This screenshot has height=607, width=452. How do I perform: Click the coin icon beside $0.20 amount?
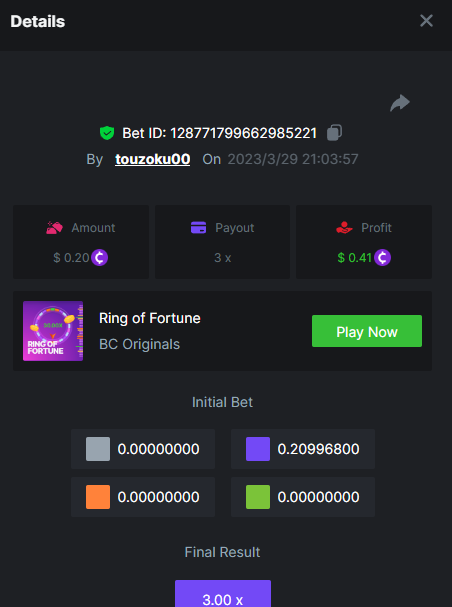(99, 257)
